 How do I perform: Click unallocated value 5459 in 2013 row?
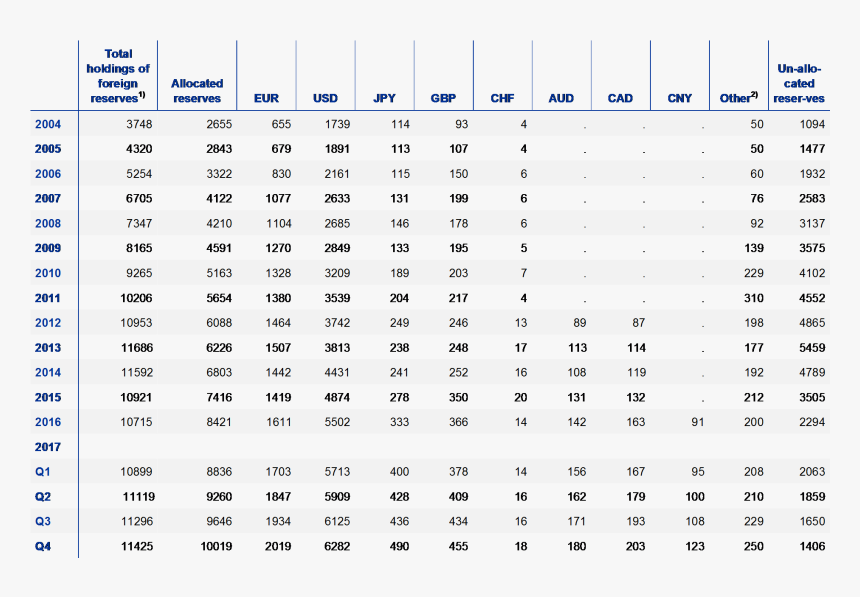click(812, 348)
